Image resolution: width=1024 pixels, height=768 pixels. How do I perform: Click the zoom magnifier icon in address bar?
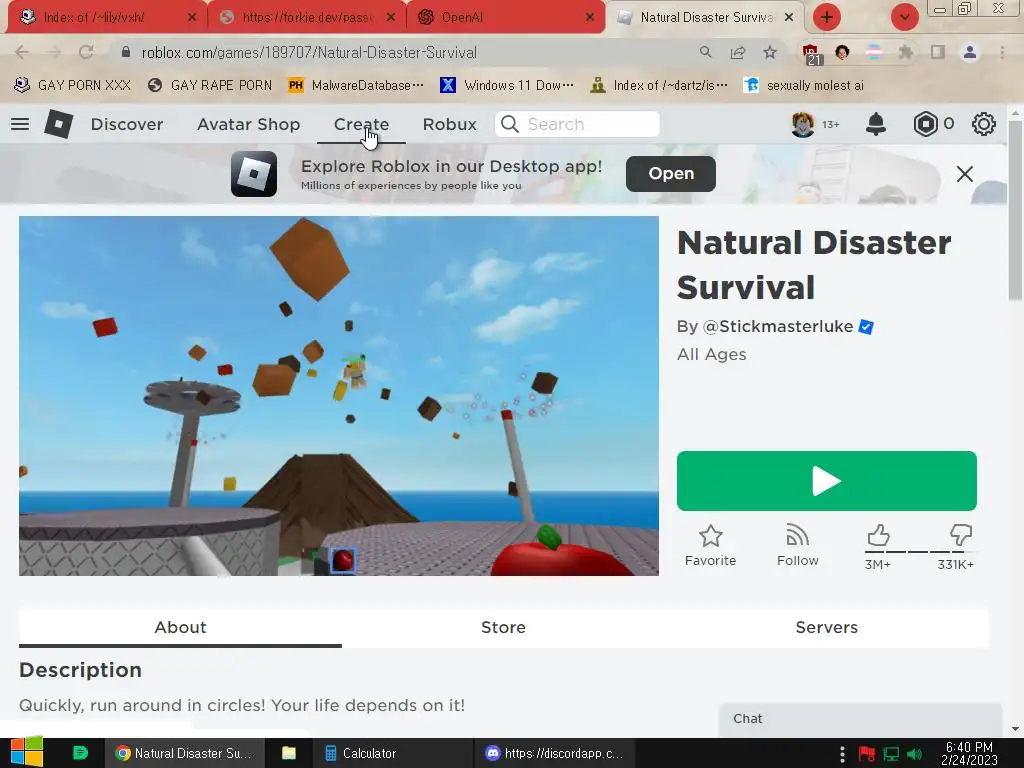click(705, 52)
